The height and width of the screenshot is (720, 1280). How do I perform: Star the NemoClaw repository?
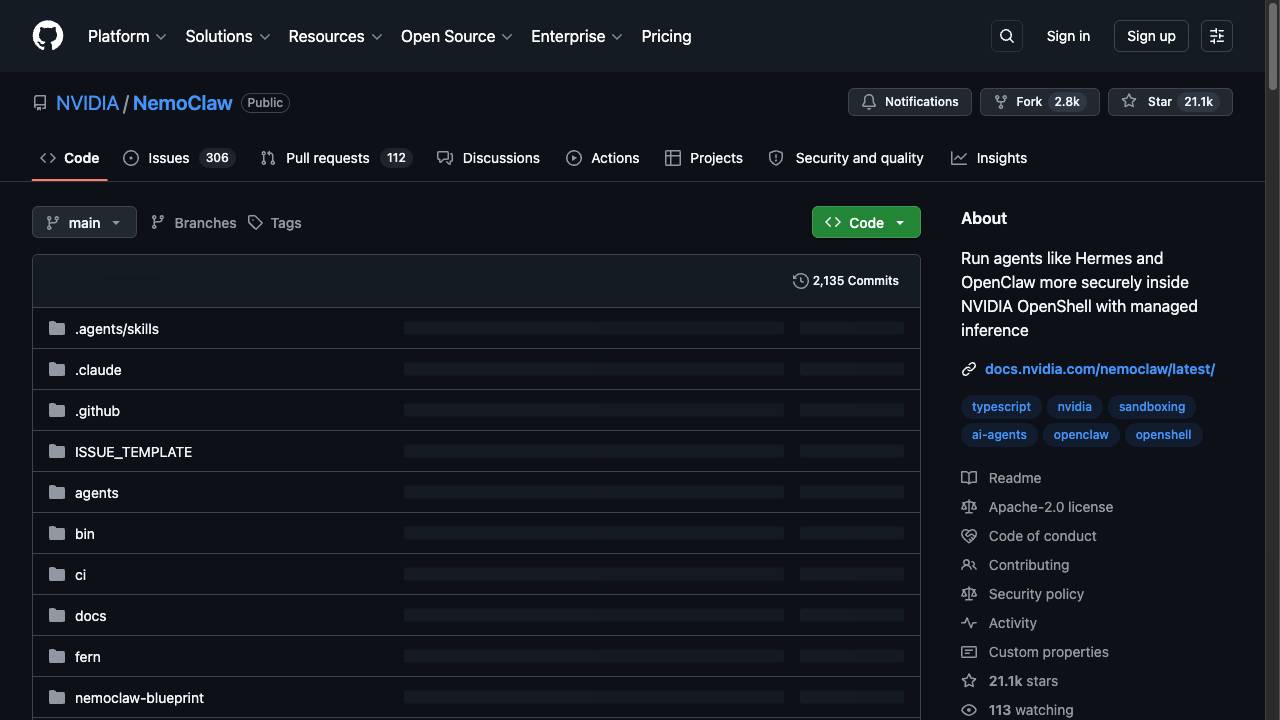point(1170,102)
